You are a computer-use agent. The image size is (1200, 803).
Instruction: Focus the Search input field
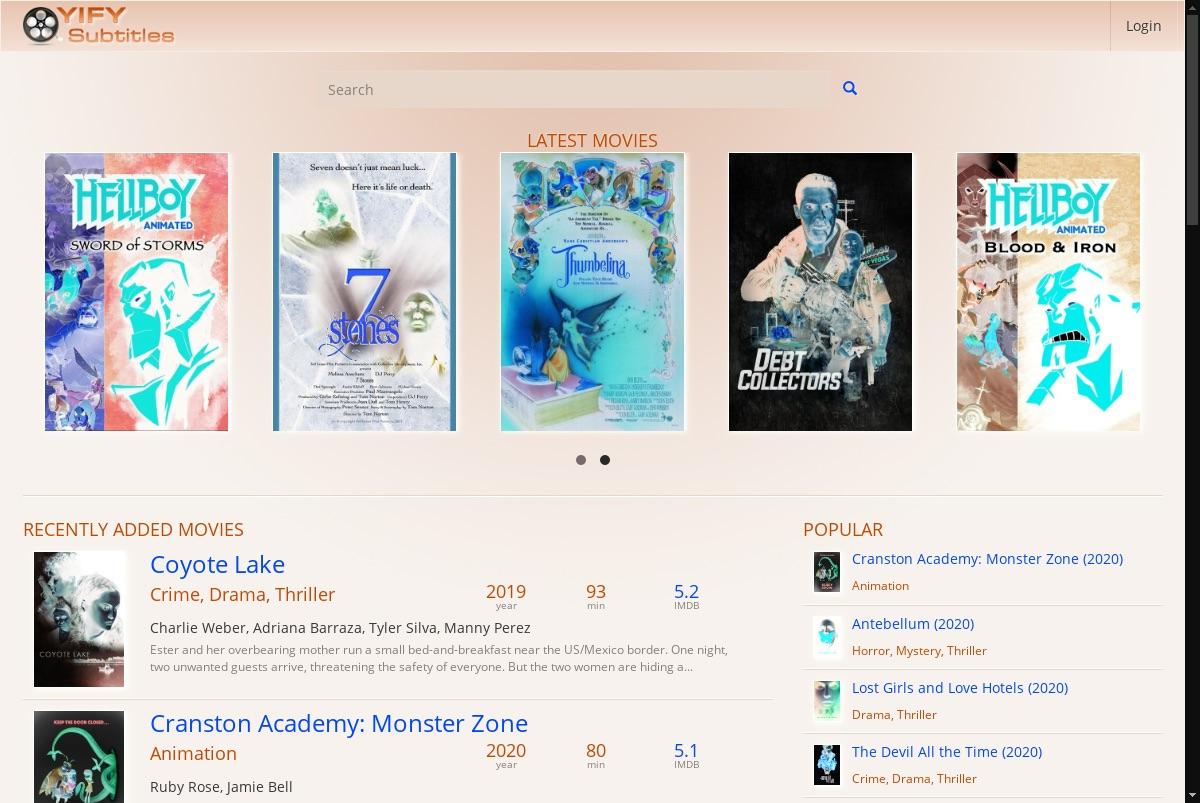tap(575, 89)
